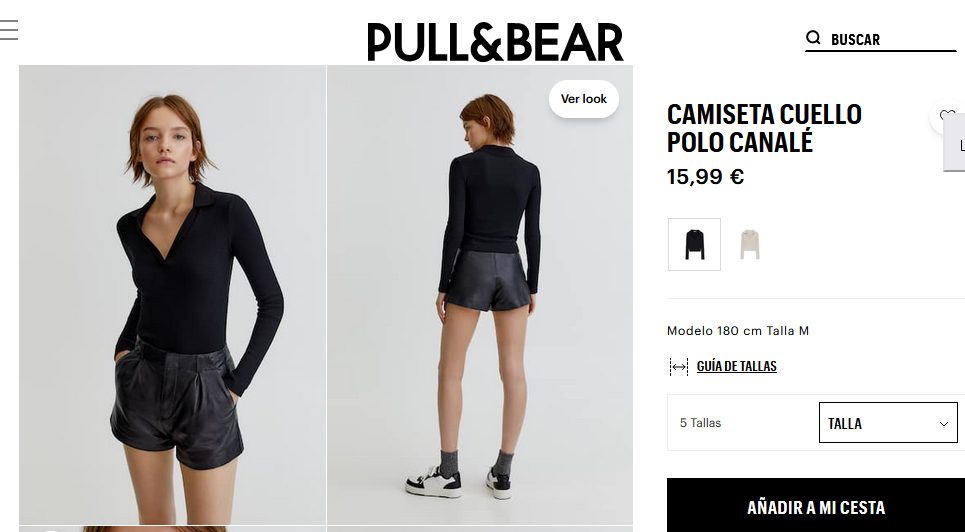Open the back view model photo
Image resolution: width=965 pixels, height=532 pixels.
click(x=480, y=294)
